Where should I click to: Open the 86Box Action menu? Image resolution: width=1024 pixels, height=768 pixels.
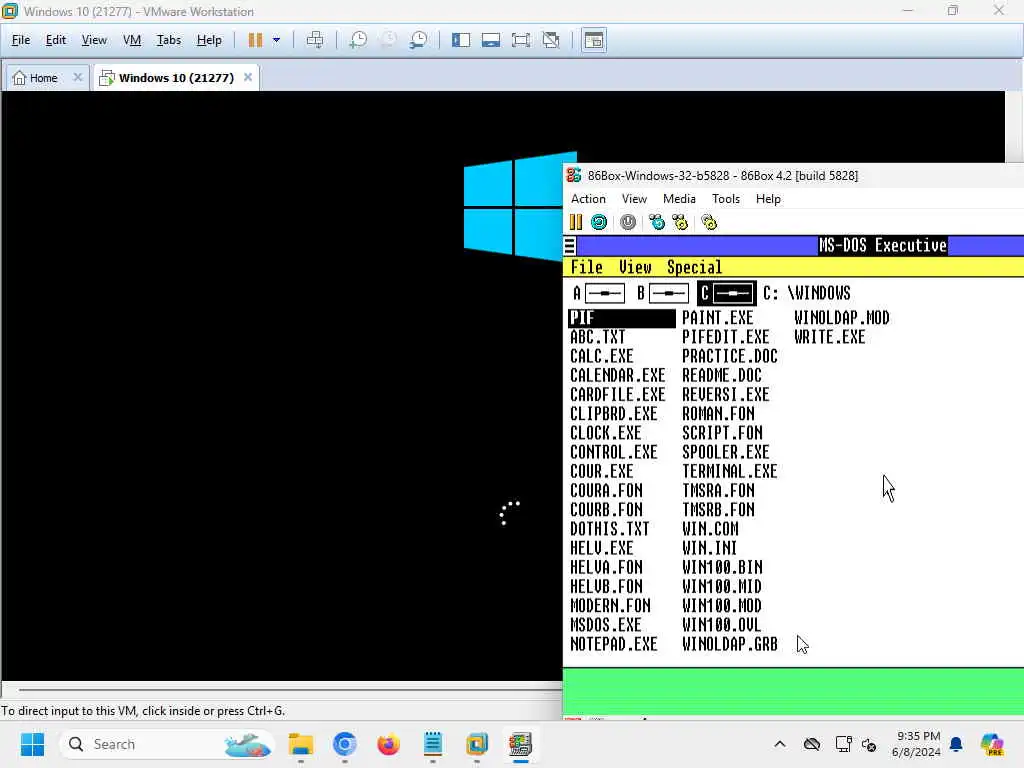point(588,199)
